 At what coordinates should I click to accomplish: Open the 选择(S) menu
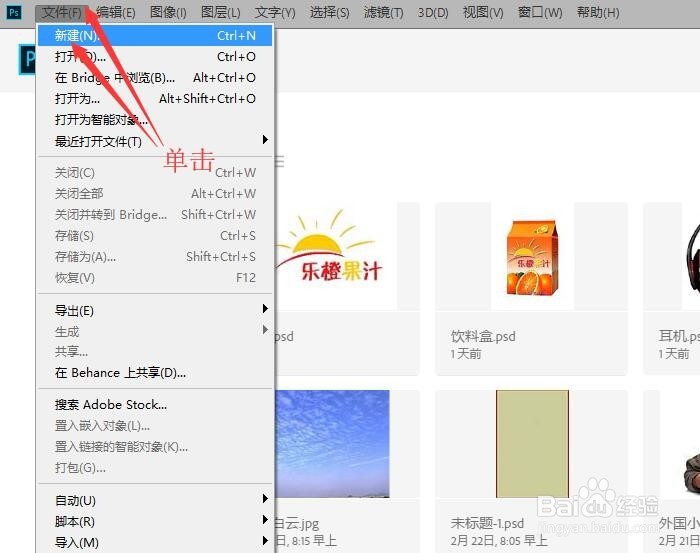(x=329, y=12)
